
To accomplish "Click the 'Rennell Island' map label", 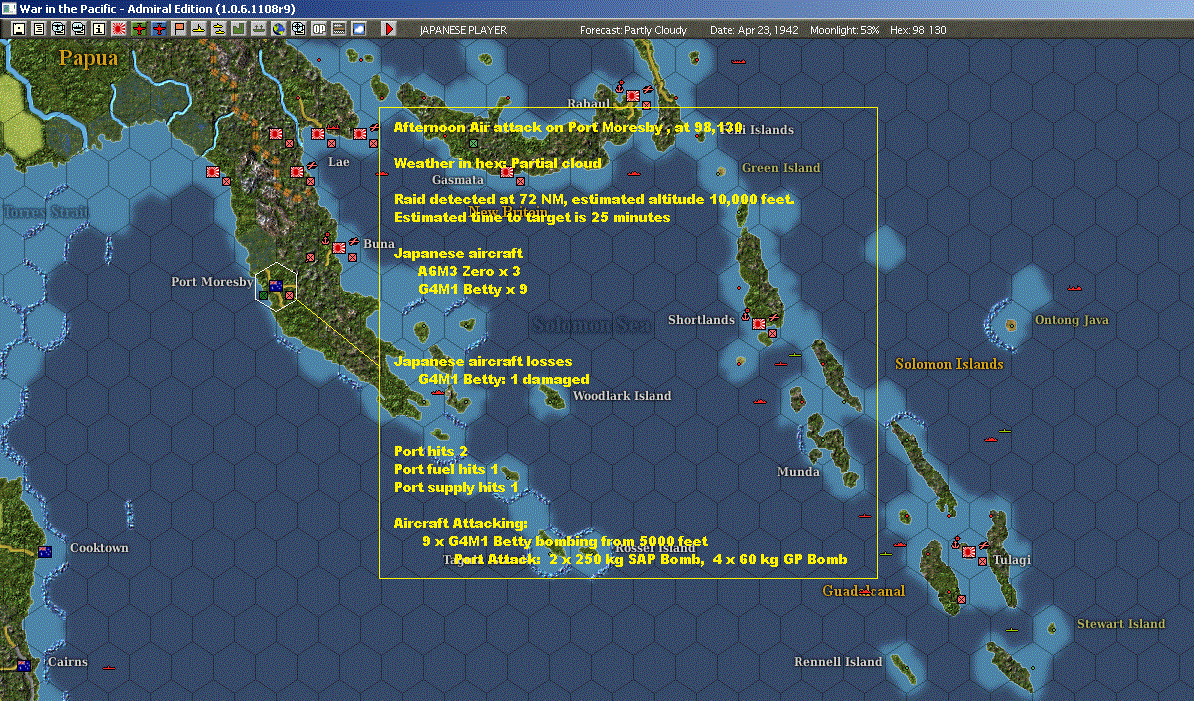I will [838, 662].
